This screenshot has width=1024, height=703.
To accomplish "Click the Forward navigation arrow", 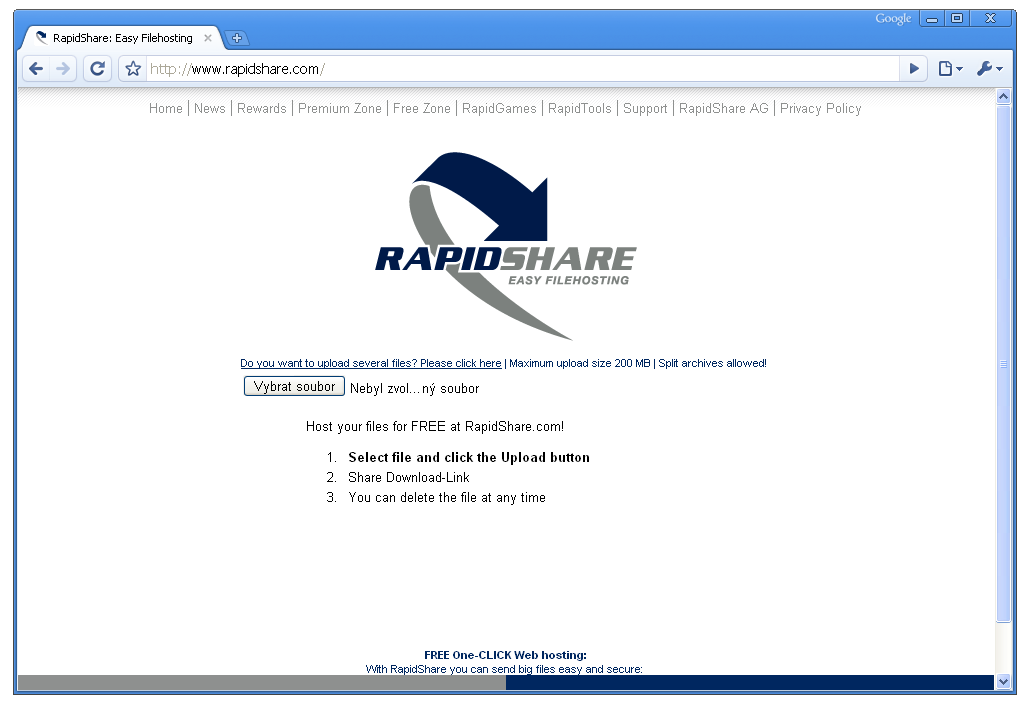I will coord(63,69).
